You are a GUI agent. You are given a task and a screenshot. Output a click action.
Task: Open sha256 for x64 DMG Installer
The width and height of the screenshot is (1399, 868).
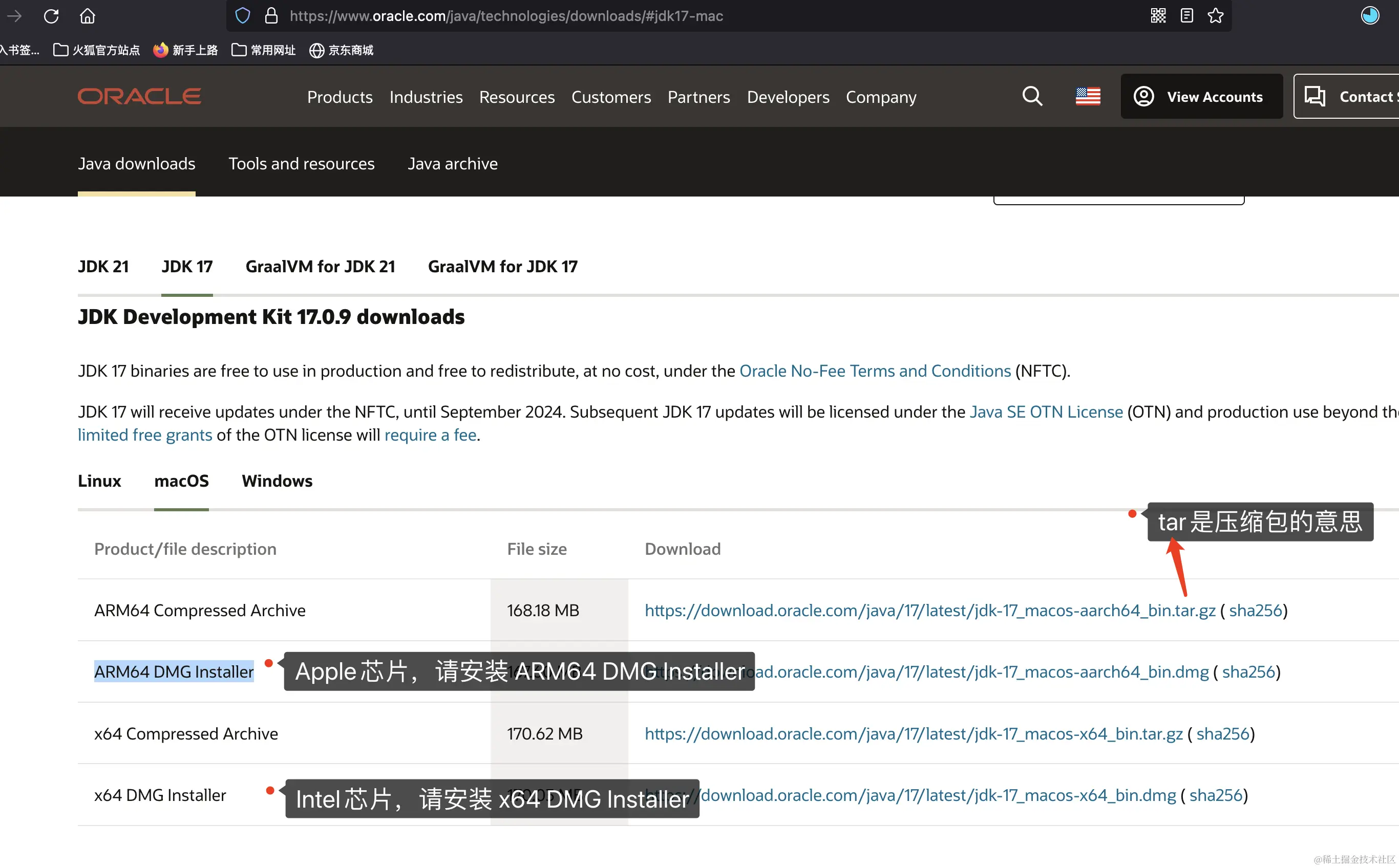point(1216,796)
